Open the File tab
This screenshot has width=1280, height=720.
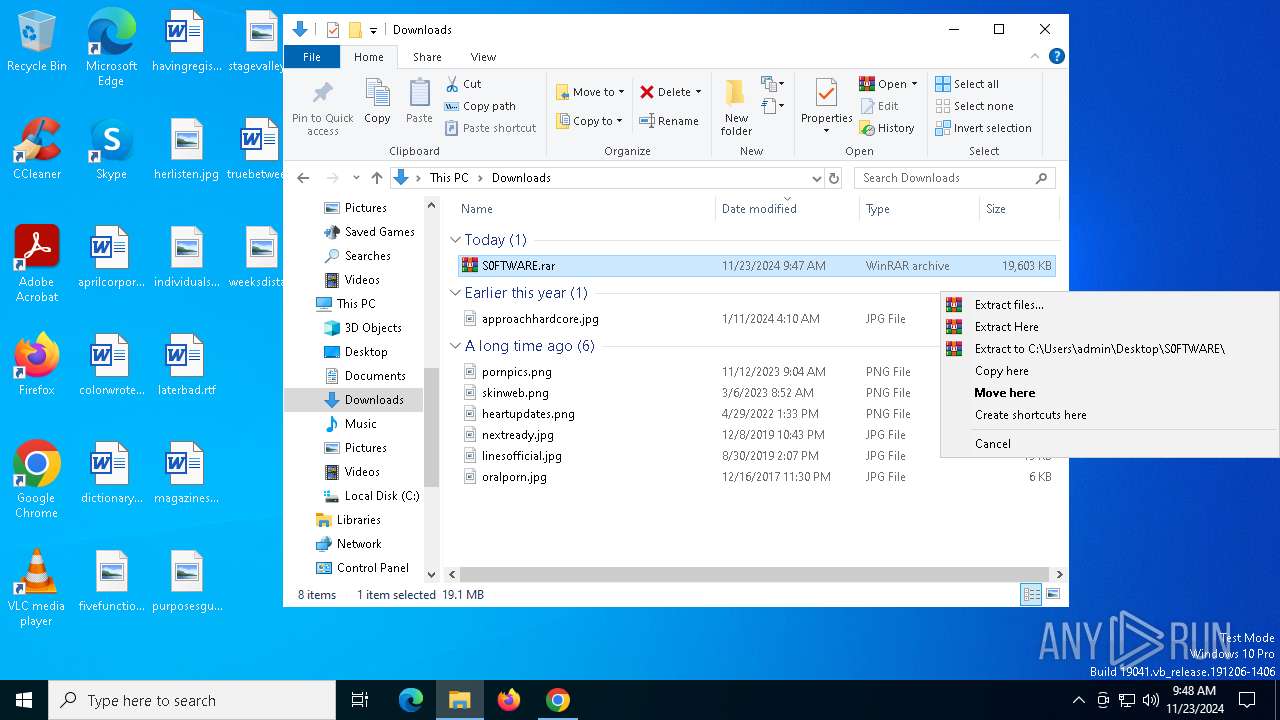312,57
